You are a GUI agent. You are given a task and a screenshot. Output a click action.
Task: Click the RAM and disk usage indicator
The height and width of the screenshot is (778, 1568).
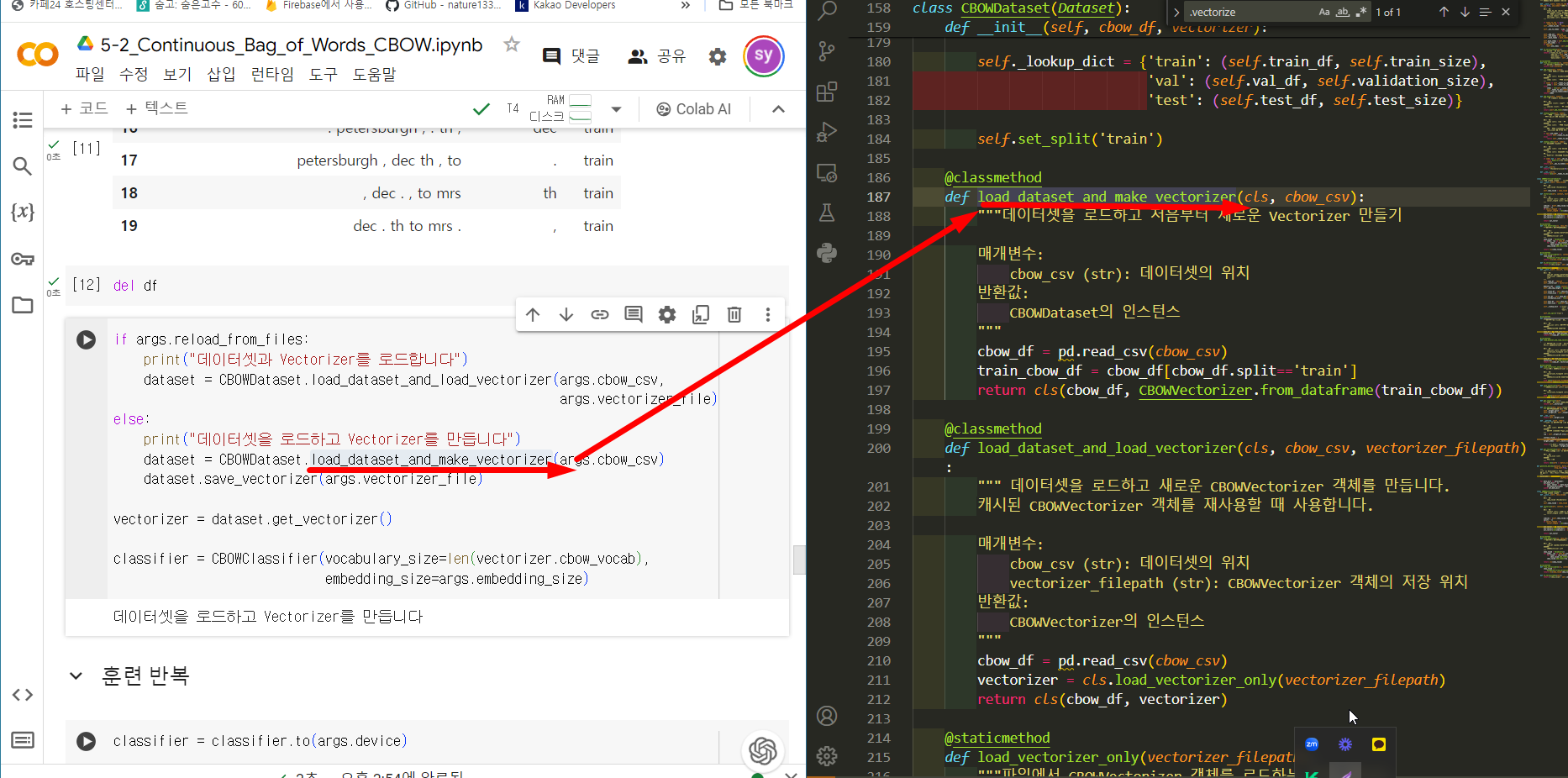click(x=560, y=108)
